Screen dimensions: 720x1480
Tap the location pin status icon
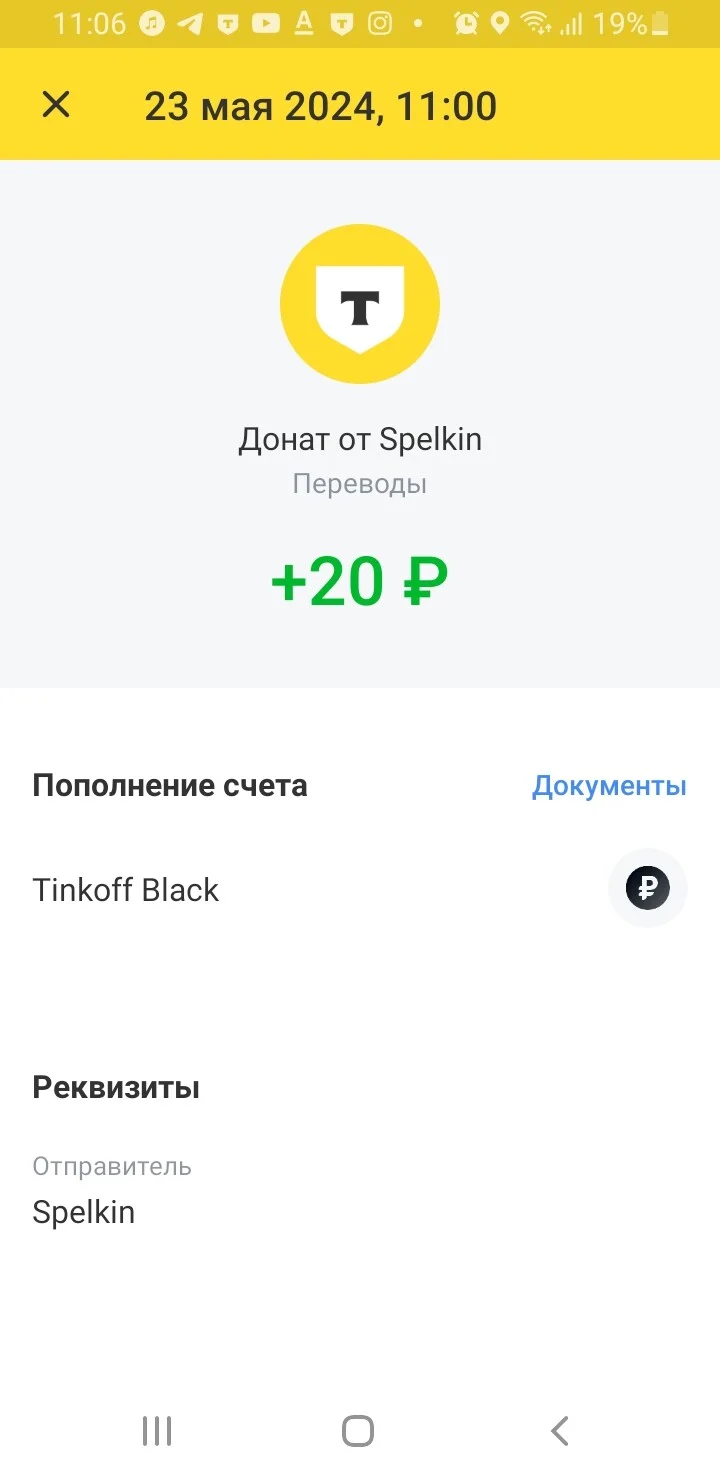[x=501, y=23]
